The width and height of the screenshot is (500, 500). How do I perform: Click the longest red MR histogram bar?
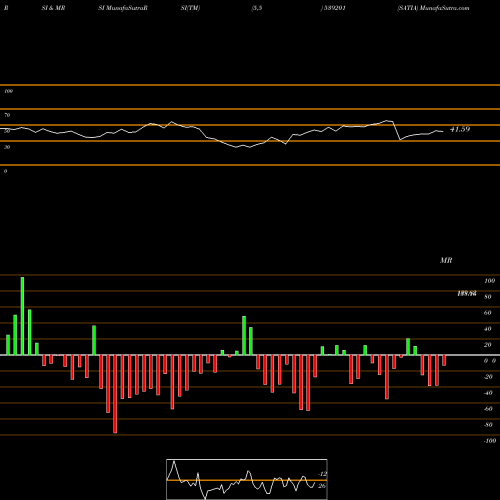point(115,394)
